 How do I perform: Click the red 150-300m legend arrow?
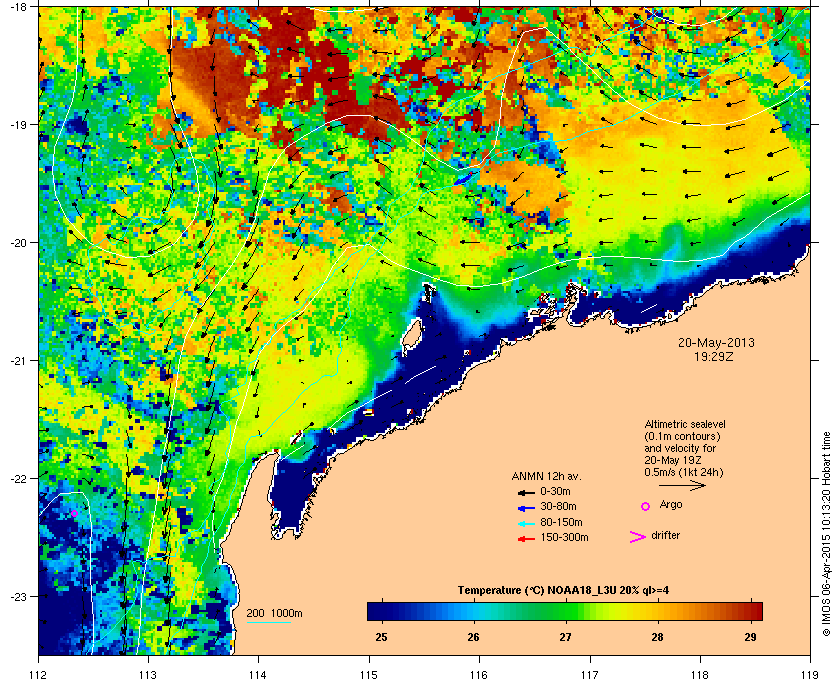coord(526,539)
